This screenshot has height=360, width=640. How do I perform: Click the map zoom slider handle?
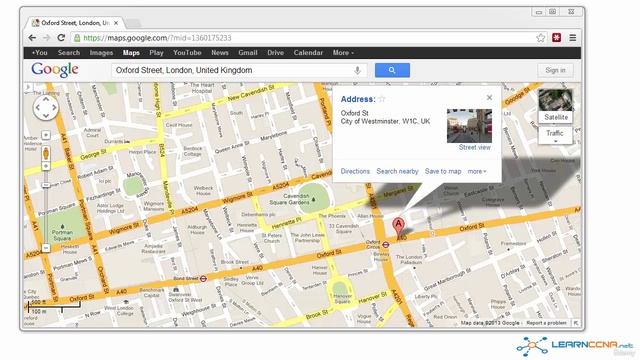tap(46, 185)
